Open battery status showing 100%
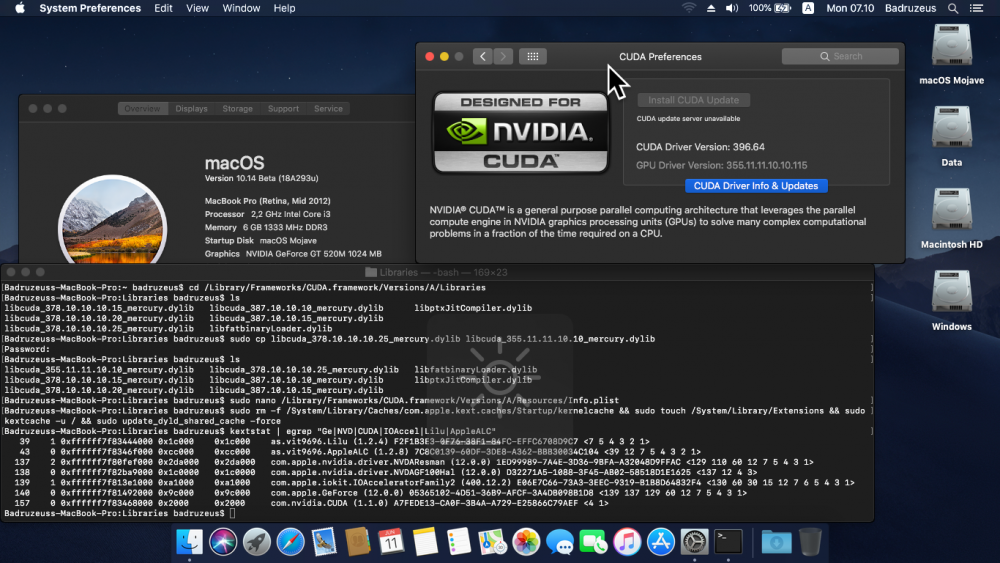The height and width of the screenshot is (563, 1000). (770, 8)
